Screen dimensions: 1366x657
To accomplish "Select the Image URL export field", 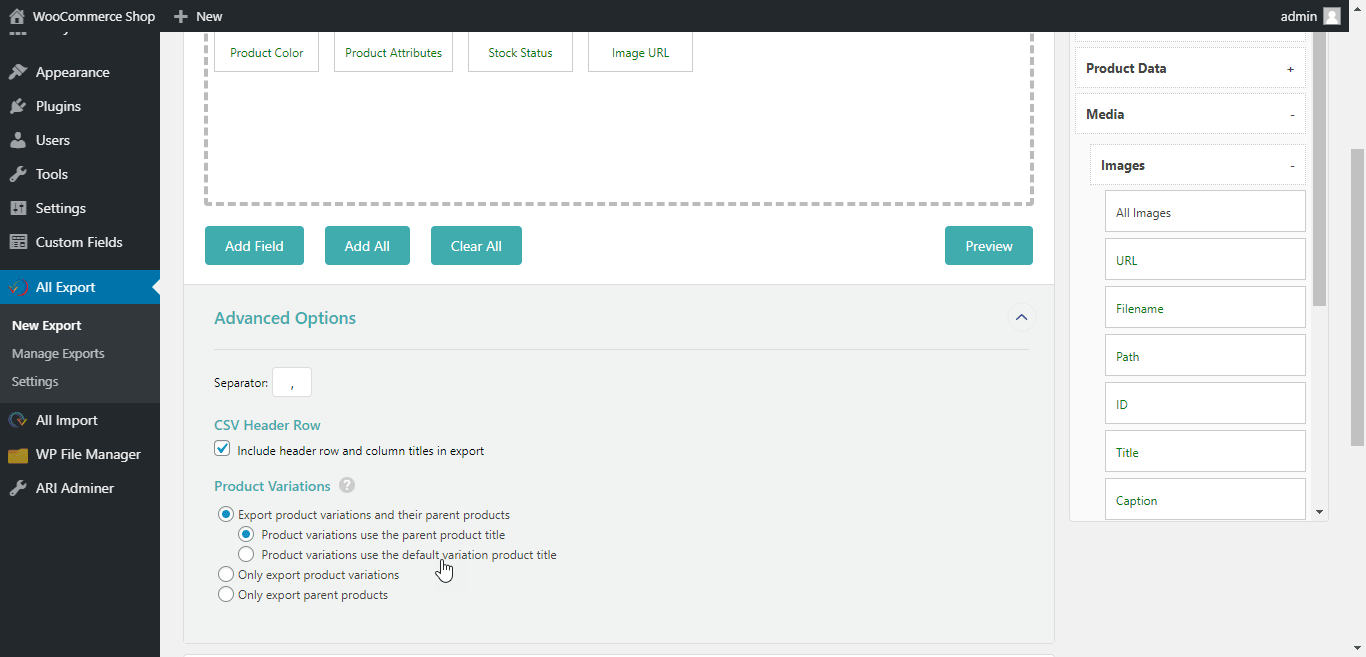I will (640, 53).
